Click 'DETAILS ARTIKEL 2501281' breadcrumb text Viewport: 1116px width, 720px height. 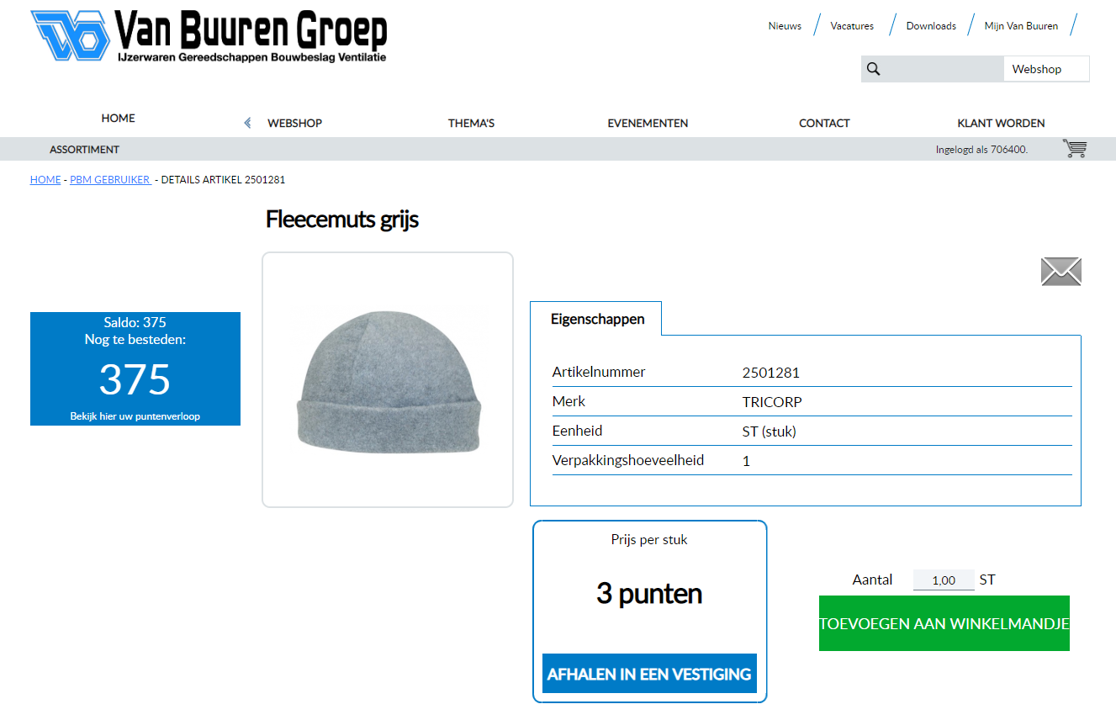[x=223, y=179]
